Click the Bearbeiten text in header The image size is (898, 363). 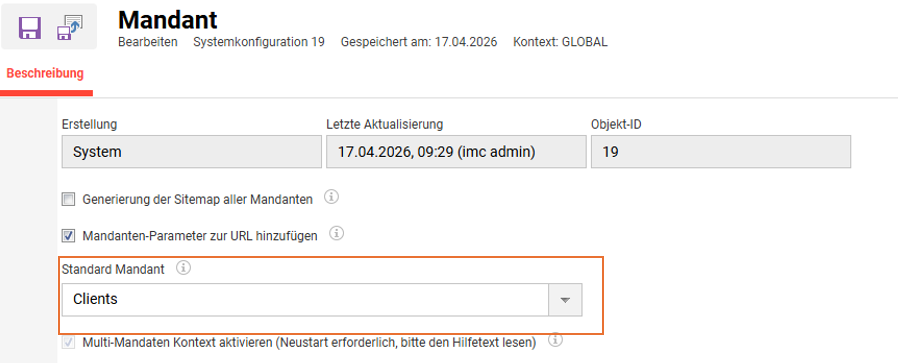(148, 42)
